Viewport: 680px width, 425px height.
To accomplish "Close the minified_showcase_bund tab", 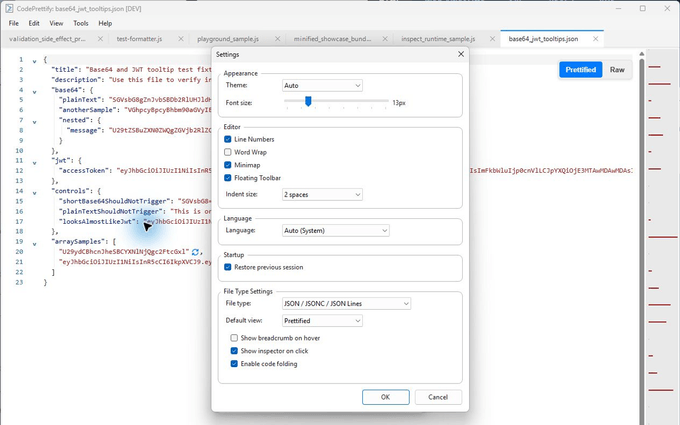I will point(385,39).
